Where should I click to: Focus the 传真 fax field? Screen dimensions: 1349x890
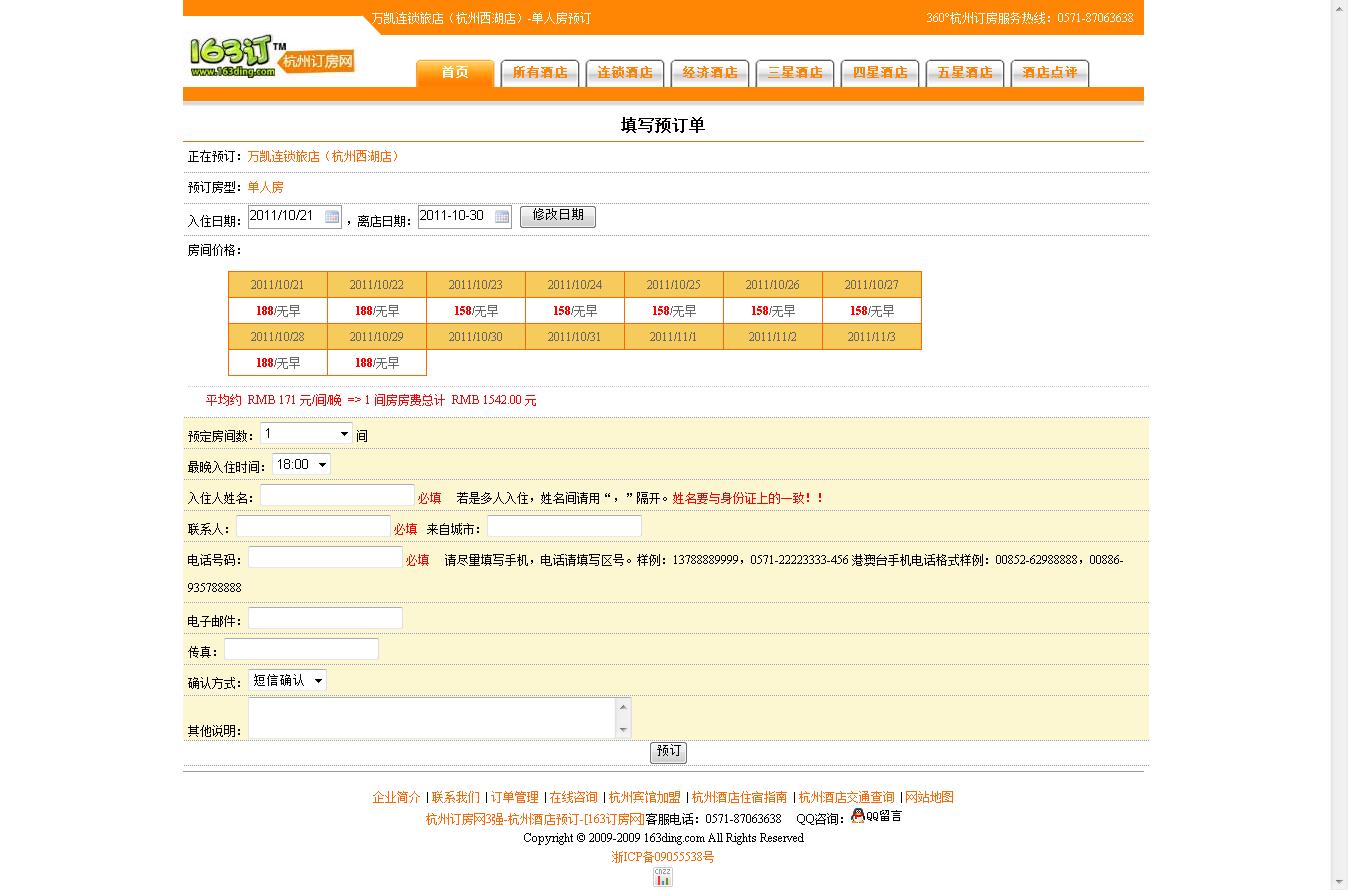[x=301, y=650]
